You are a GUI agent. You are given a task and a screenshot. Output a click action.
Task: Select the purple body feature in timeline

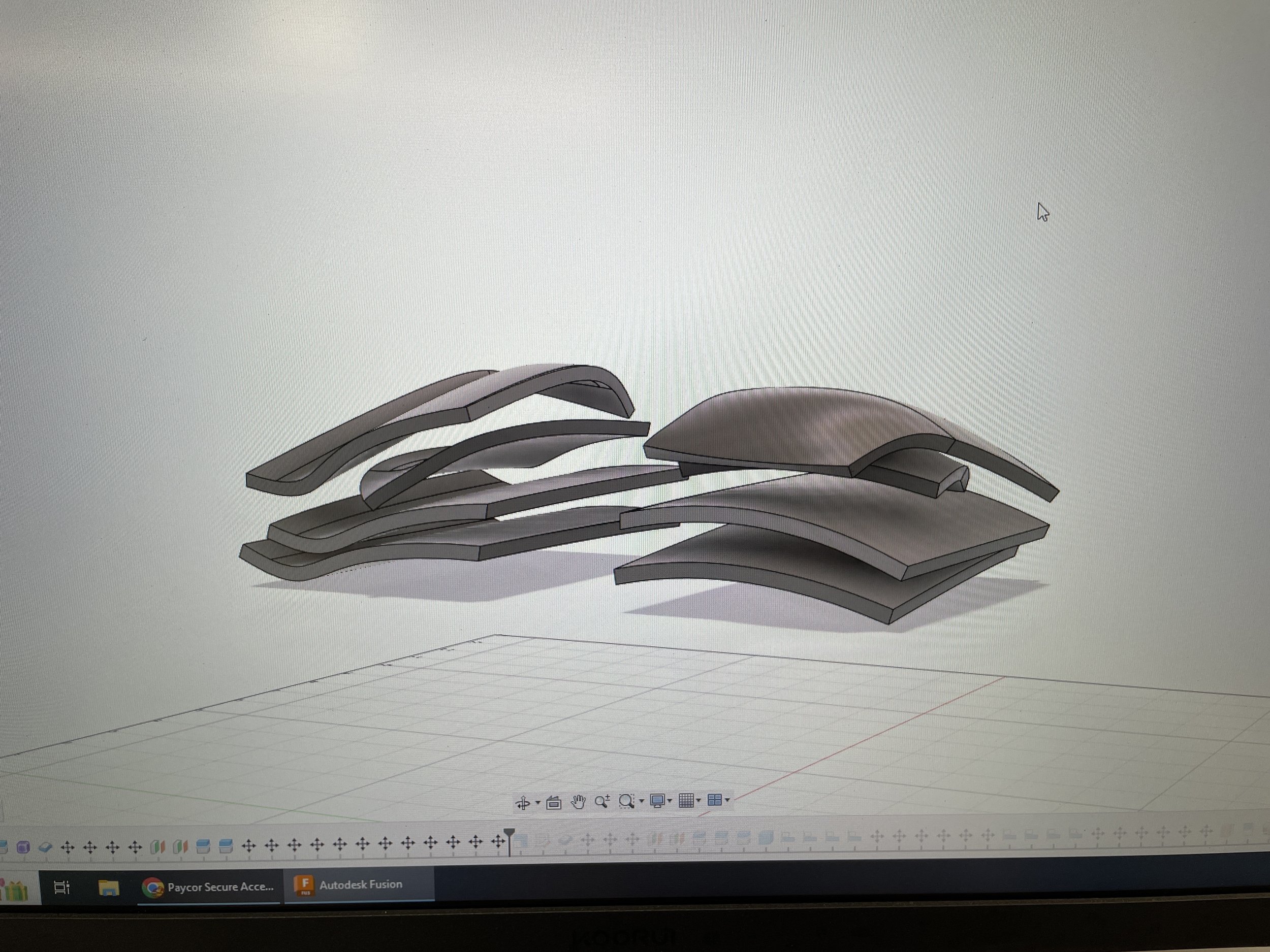pyautogui.click(x=23, y=847)
